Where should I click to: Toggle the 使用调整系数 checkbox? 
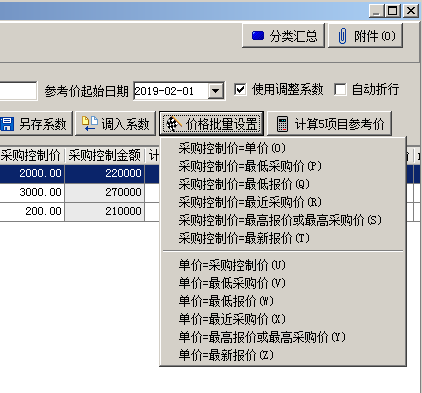[x=240, y=90]
